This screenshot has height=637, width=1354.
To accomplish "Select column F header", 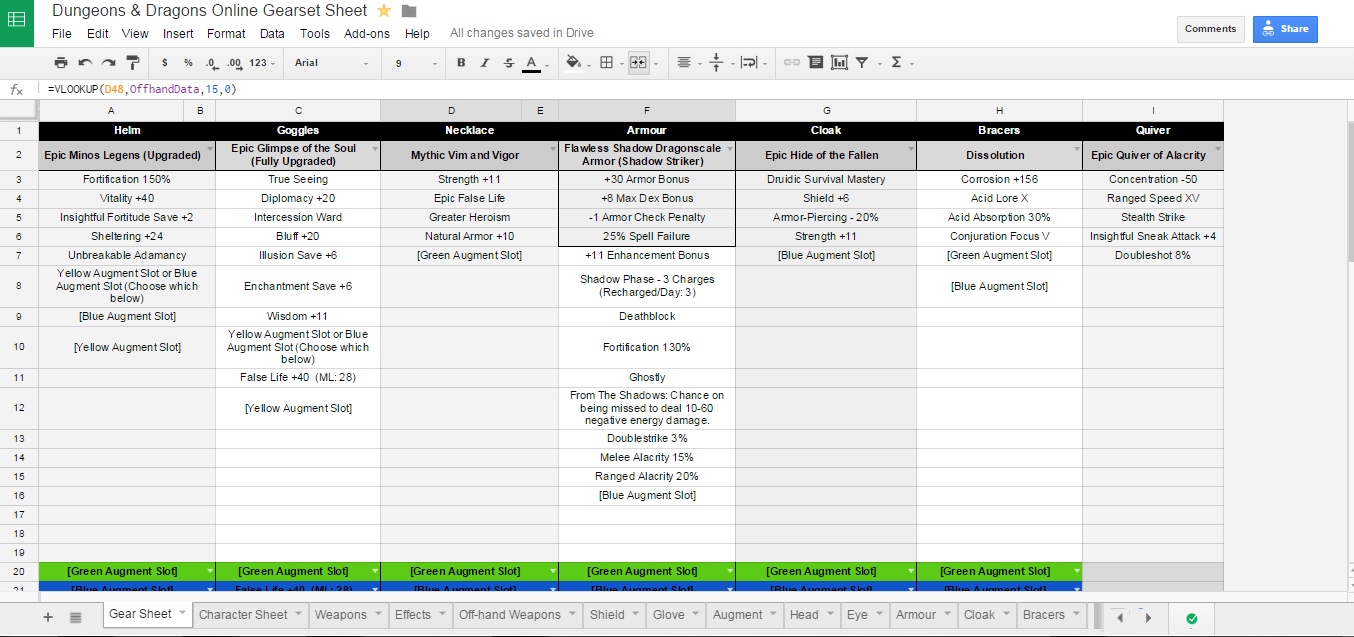I will tap(647, 110).
